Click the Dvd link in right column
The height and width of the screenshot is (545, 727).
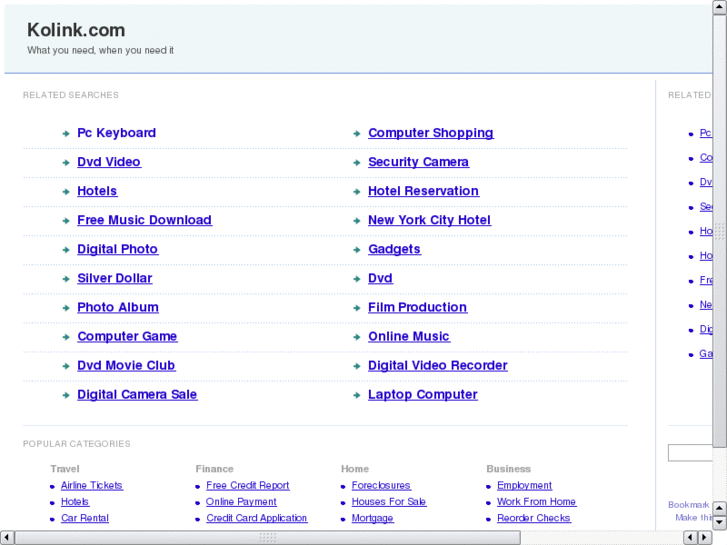pyautogui.click(x=380, y=278)
